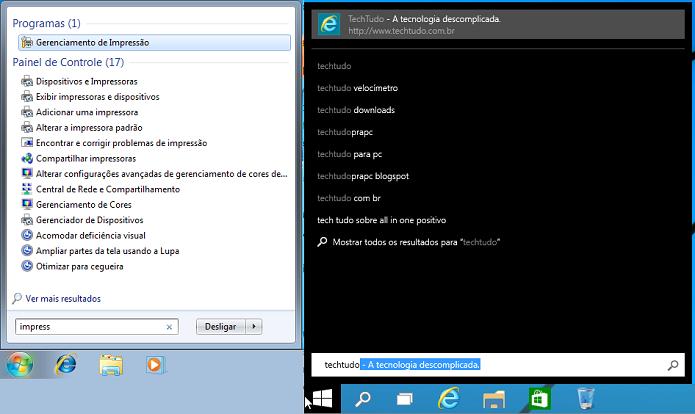695x414 pixels.
Task: Select Alterar a impressora padrão
Action: 89,128
